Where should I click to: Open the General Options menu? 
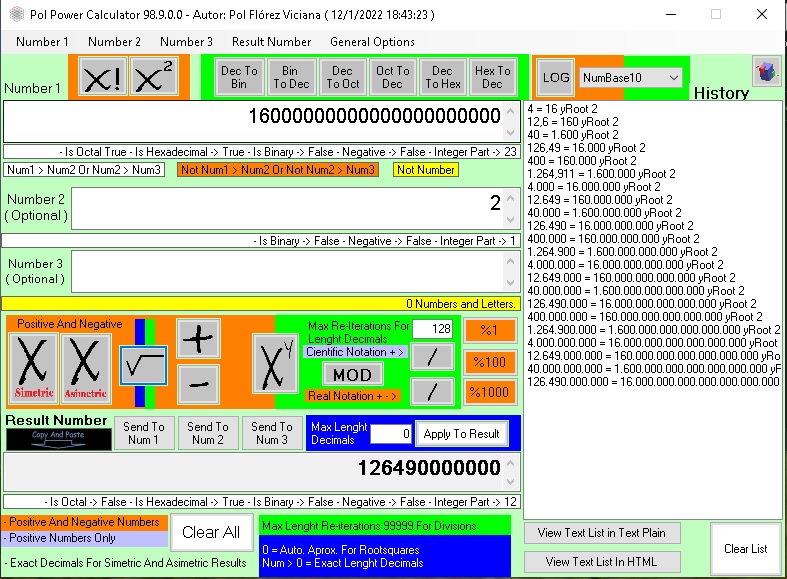372,42
